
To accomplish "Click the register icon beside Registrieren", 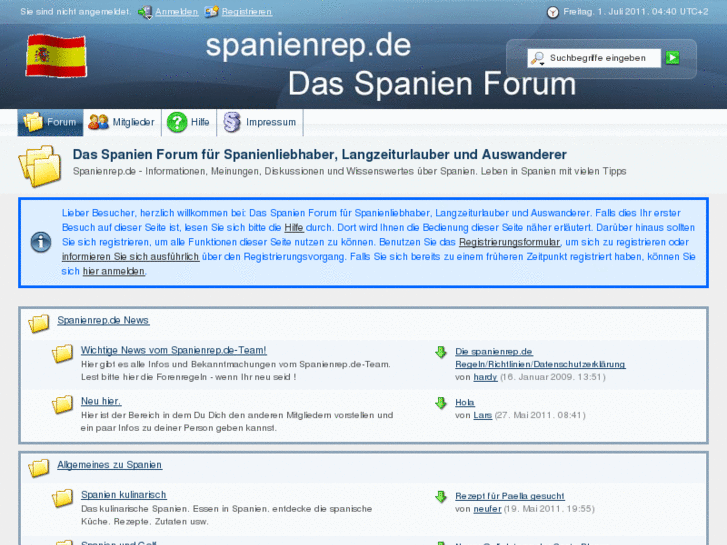I will point(211,12).
